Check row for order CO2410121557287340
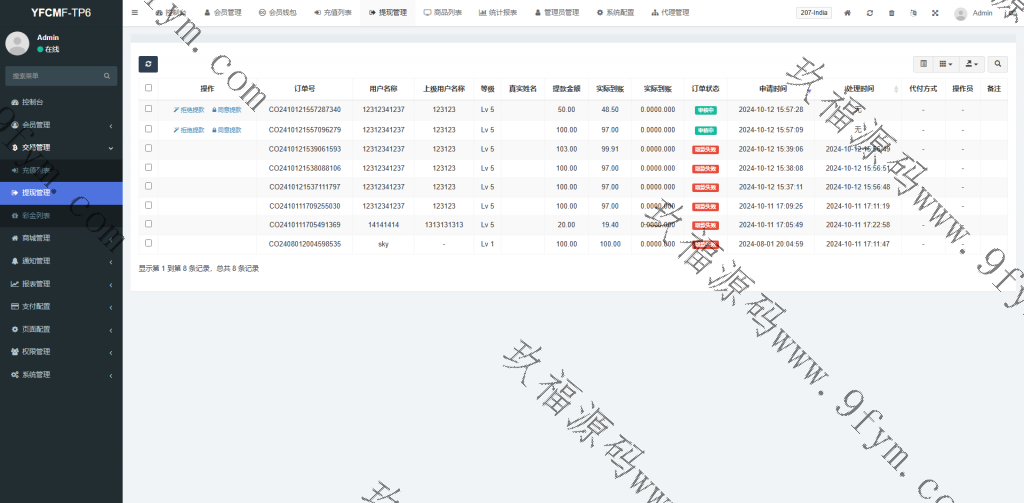The image size is (1024, 503). (149, 109)
